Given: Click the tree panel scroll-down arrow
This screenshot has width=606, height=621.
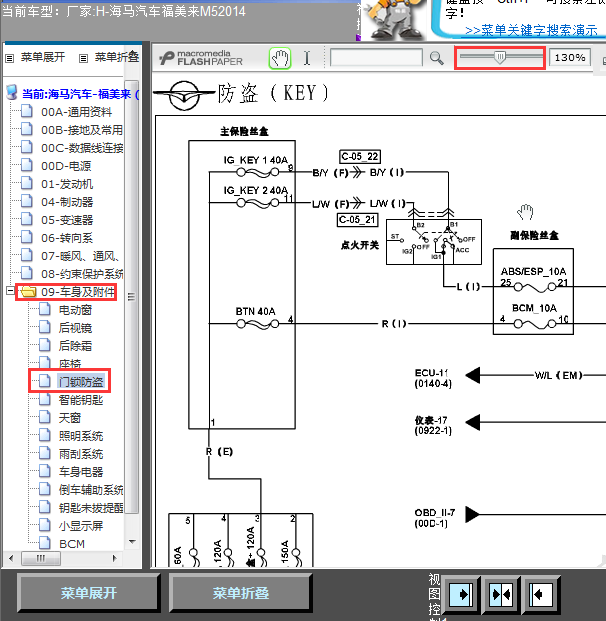Looking at the screenshot, I should point(132,542).
